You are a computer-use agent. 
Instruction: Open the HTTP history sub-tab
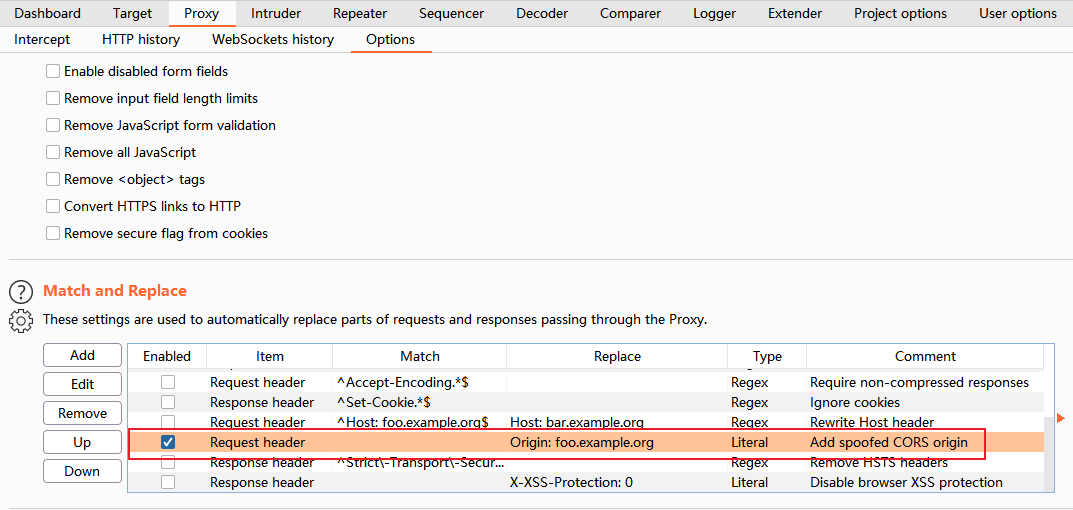[x=141, y=40]
